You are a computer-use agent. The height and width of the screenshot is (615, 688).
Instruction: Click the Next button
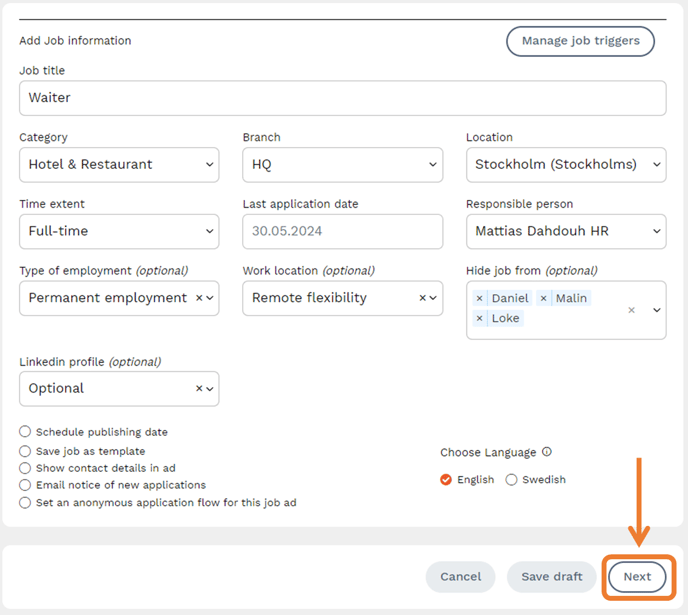[637, 577]
